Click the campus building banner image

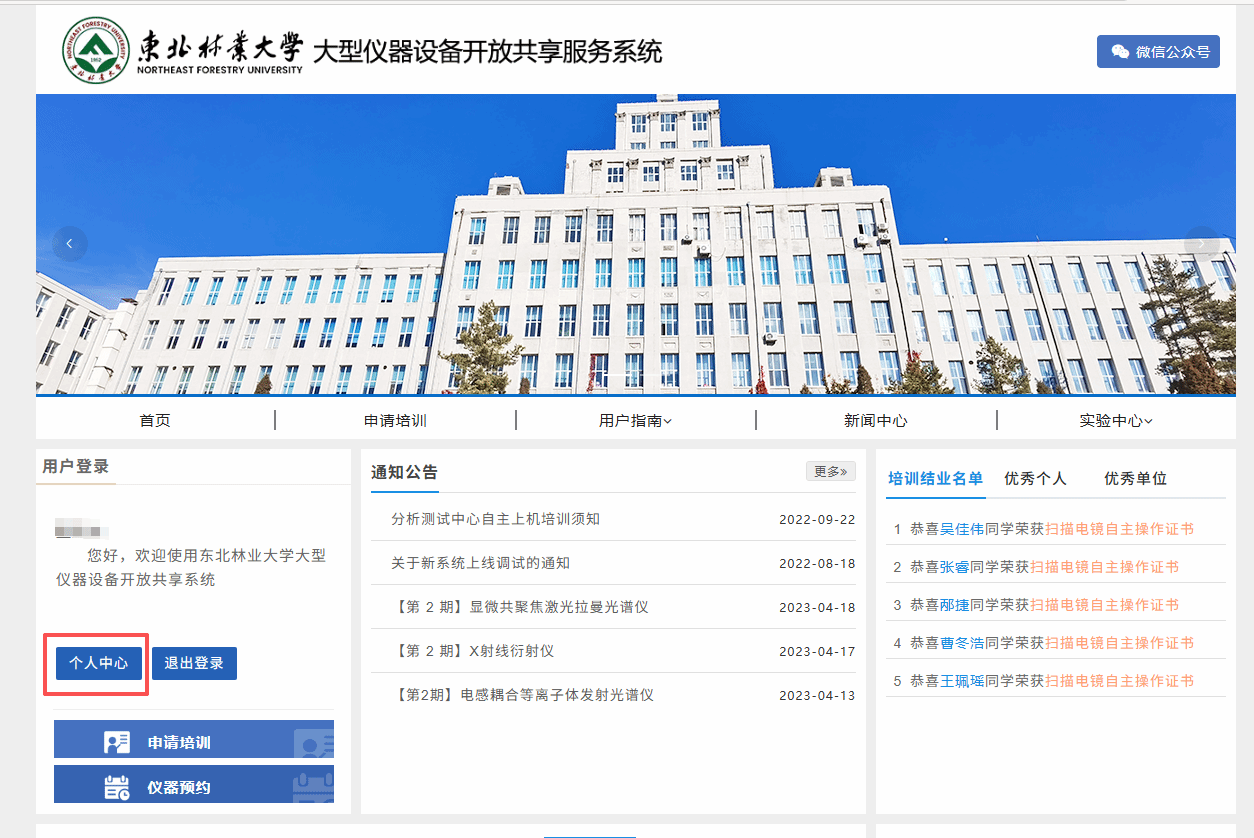(636, 245)
